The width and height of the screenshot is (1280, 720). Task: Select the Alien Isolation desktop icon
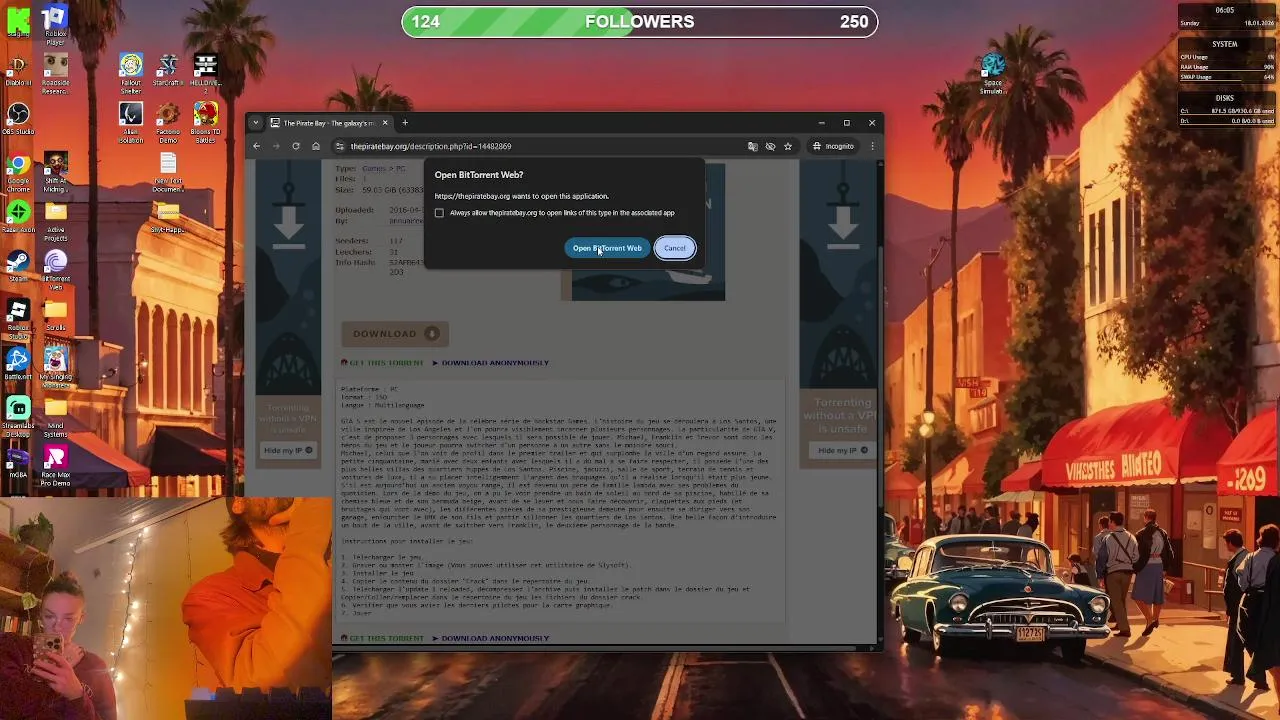(131, 123)
